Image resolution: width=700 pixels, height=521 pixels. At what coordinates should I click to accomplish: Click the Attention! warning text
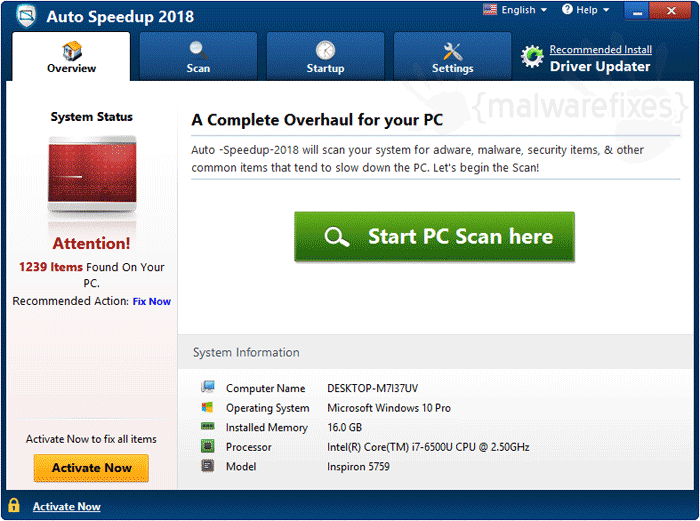[x=92, y=243]
